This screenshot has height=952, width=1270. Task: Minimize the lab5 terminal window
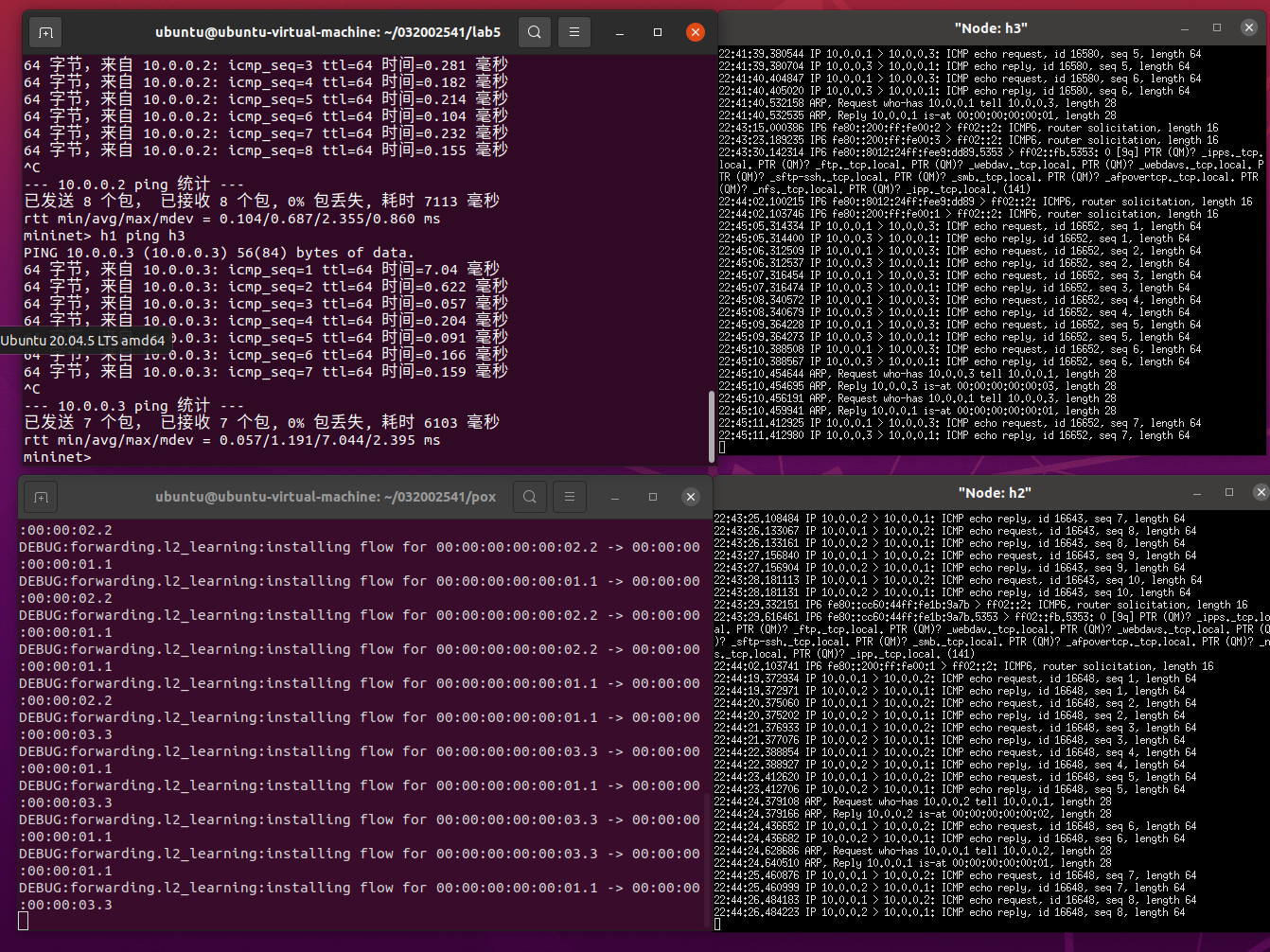620,32
